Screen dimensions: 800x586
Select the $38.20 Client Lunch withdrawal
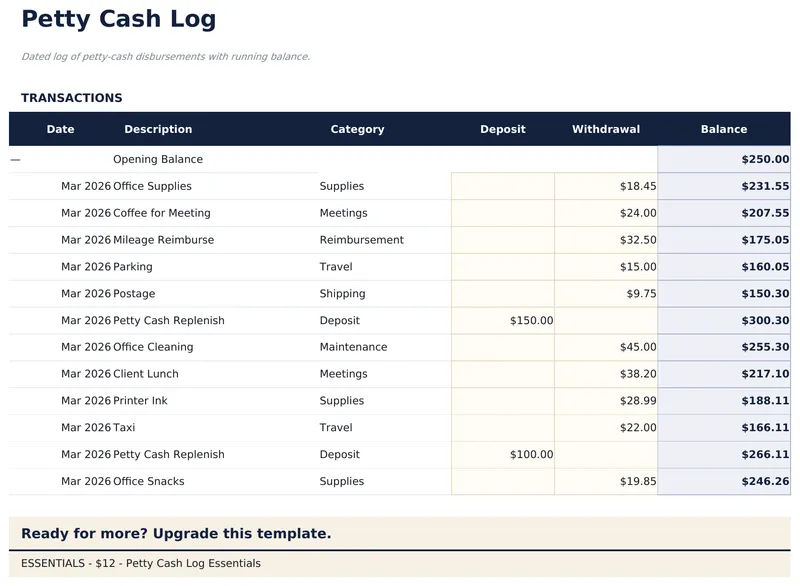[x=606, y=374]
